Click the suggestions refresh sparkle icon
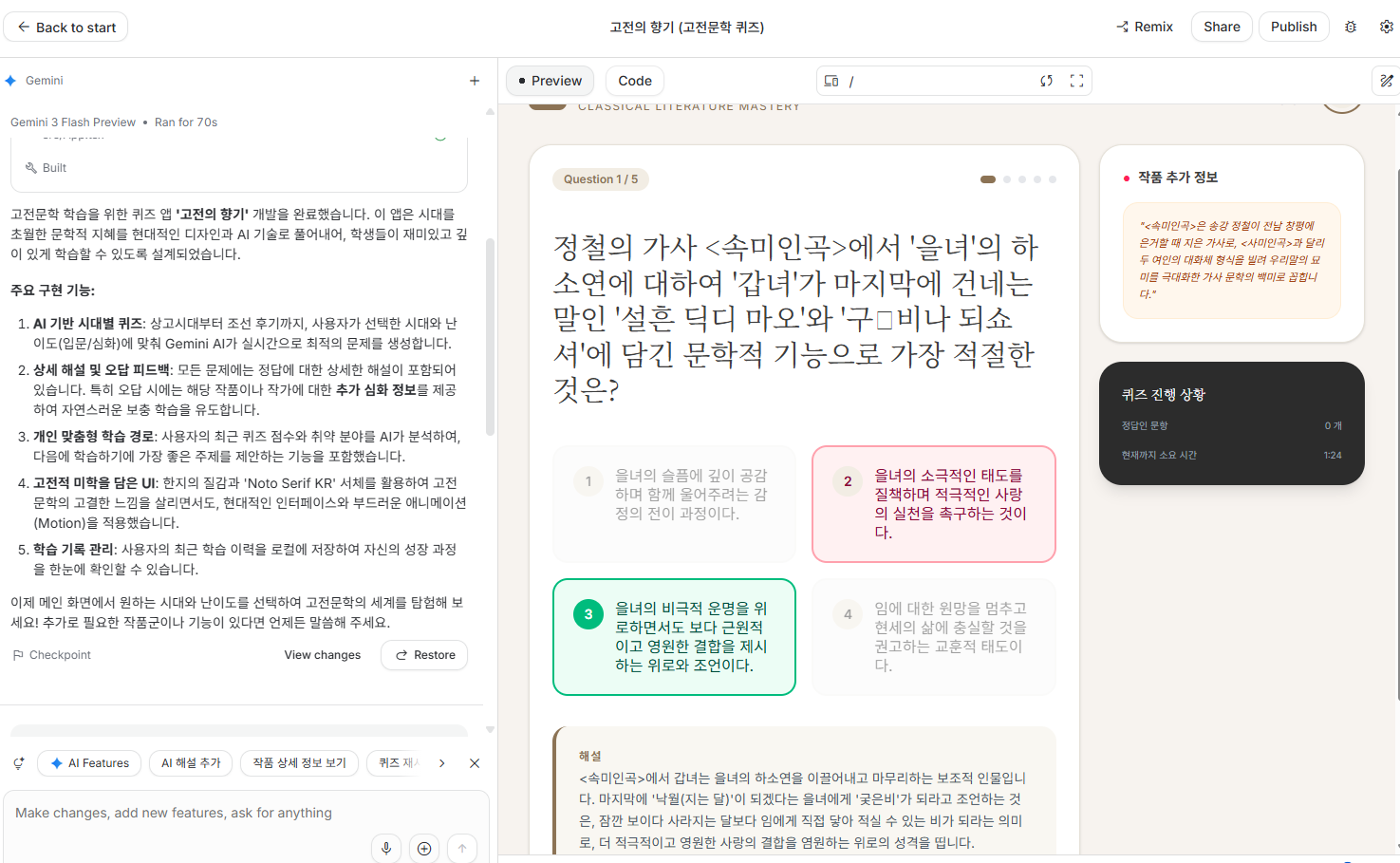This screenshot has height=863, width=1400. click(18, 763)
